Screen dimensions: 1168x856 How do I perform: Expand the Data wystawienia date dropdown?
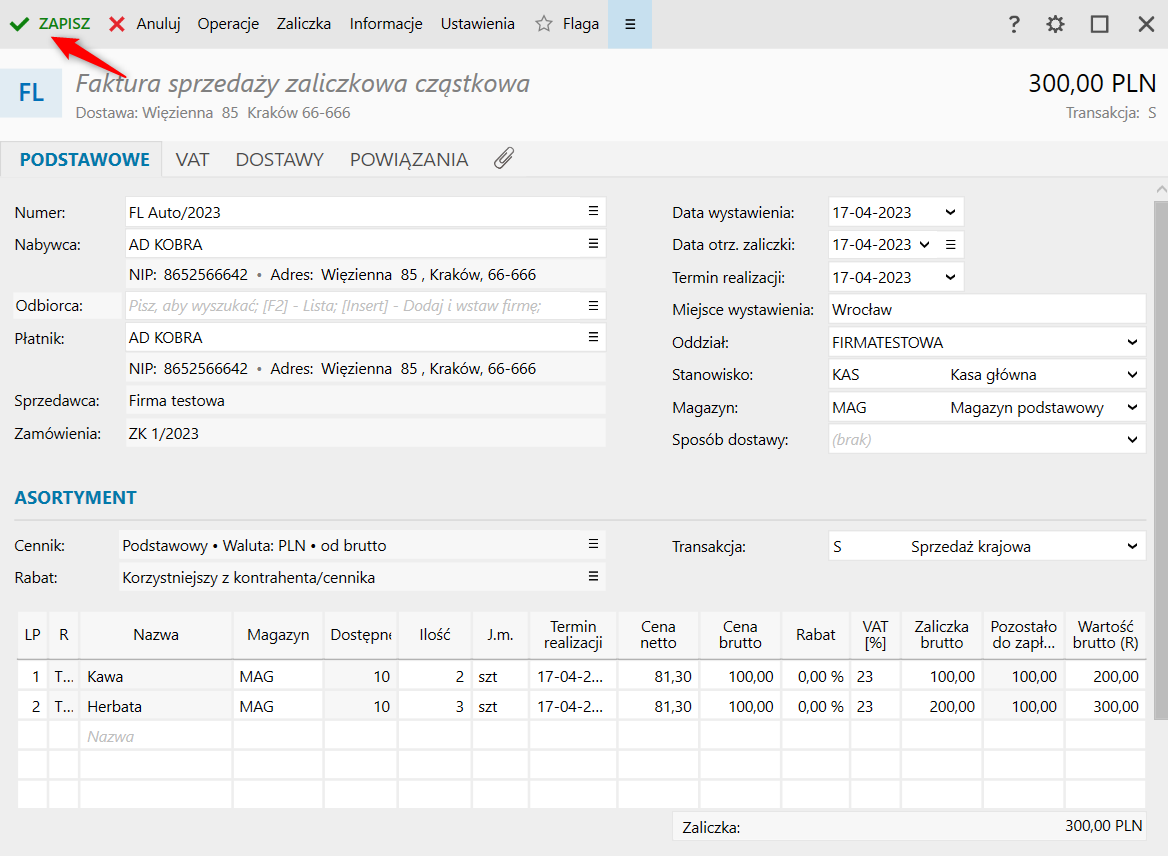[949, 212]
